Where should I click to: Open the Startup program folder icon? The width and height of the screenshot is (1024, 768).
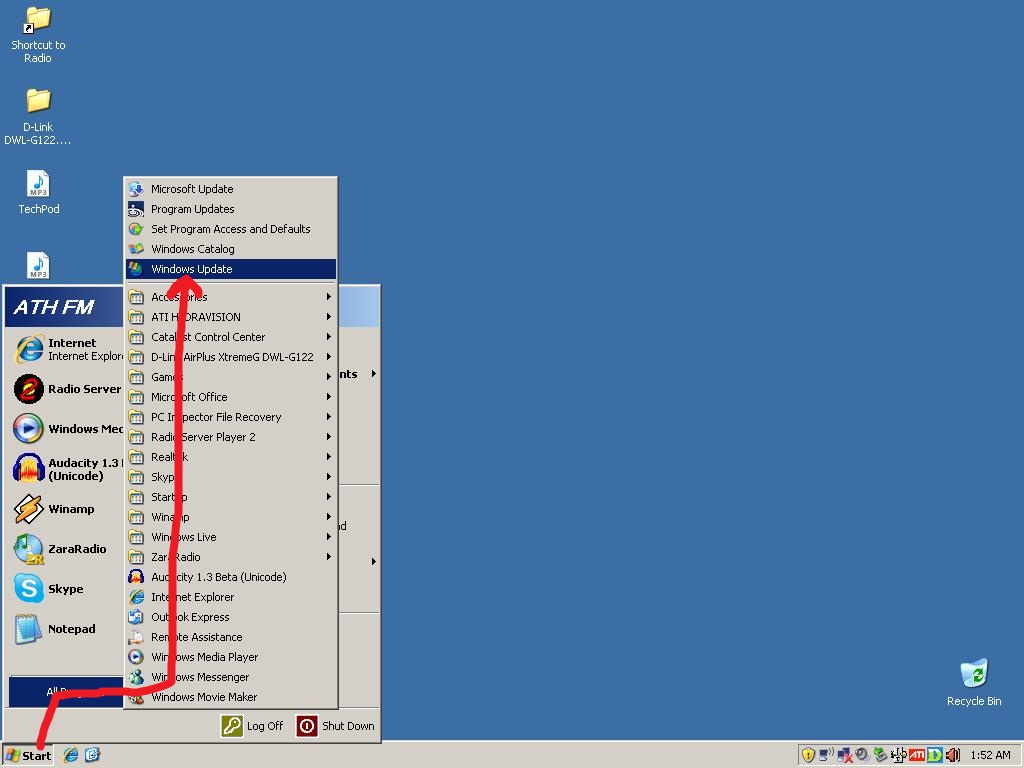136,497
